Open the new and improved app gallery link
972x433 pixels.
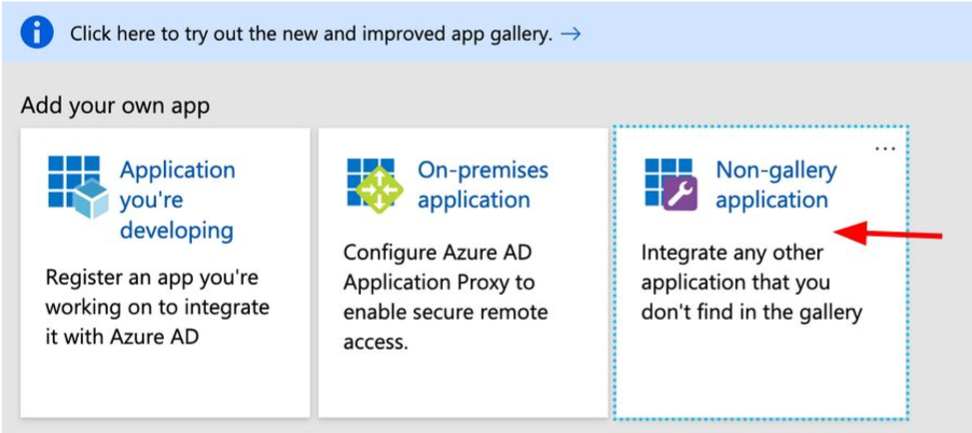point(310,34)
